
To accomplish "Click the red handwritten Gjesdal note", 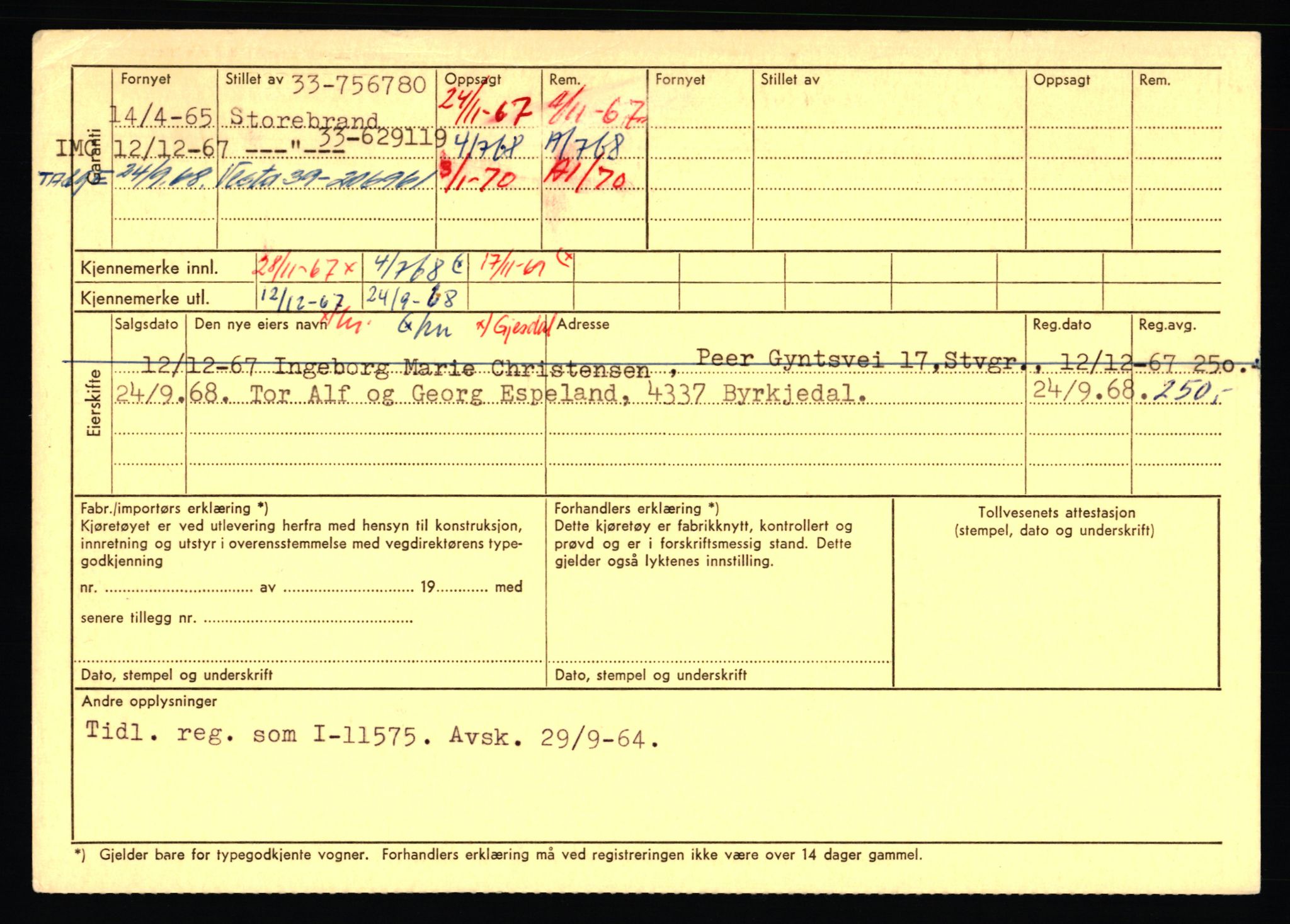I will point(517,327).
